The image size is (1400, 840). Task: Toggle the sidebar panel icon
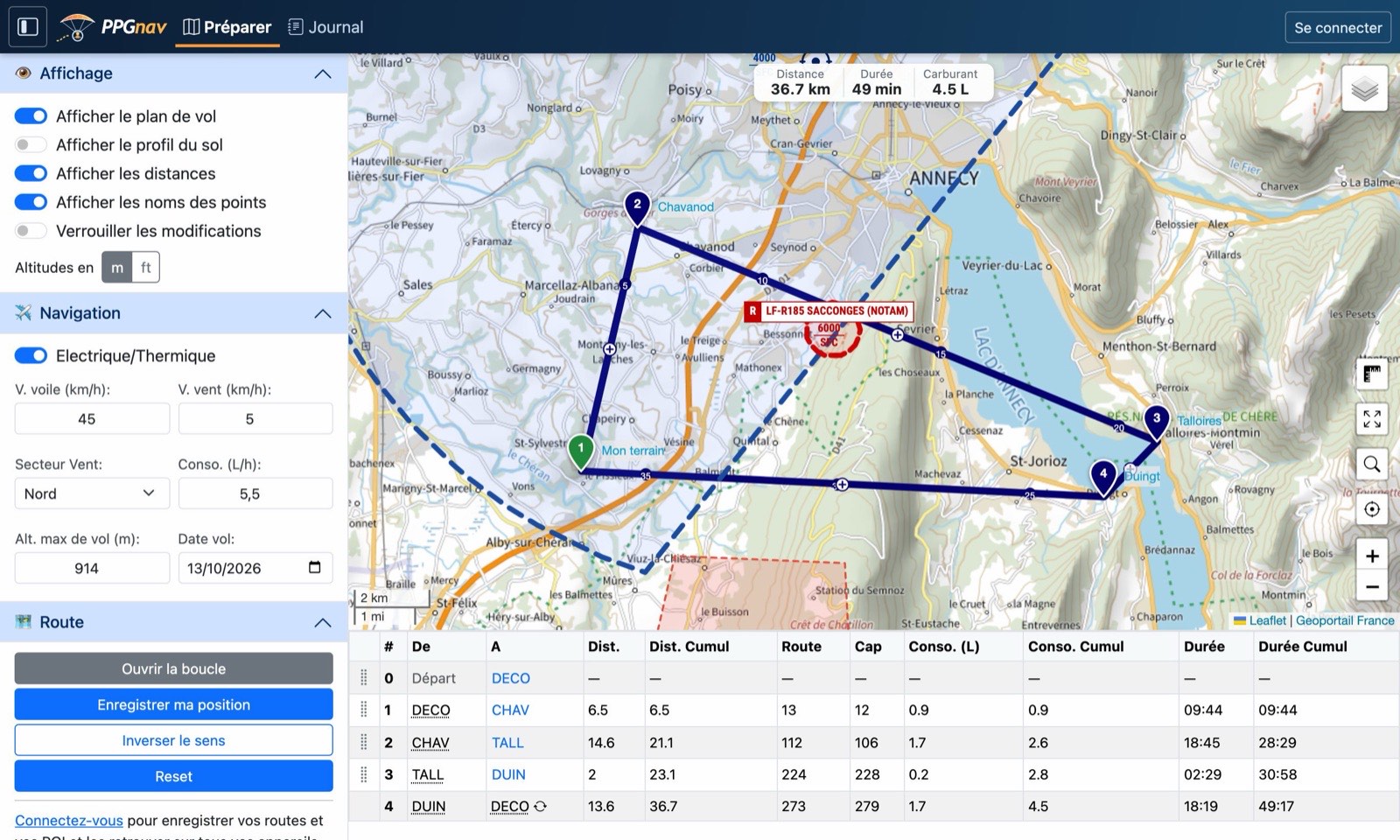[28, 26]
